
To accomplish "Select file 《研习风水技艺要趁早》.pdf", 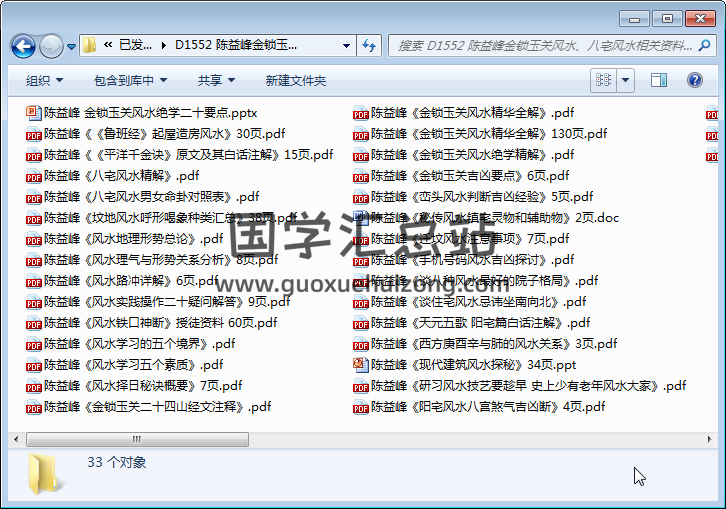I will click(519, 386).
